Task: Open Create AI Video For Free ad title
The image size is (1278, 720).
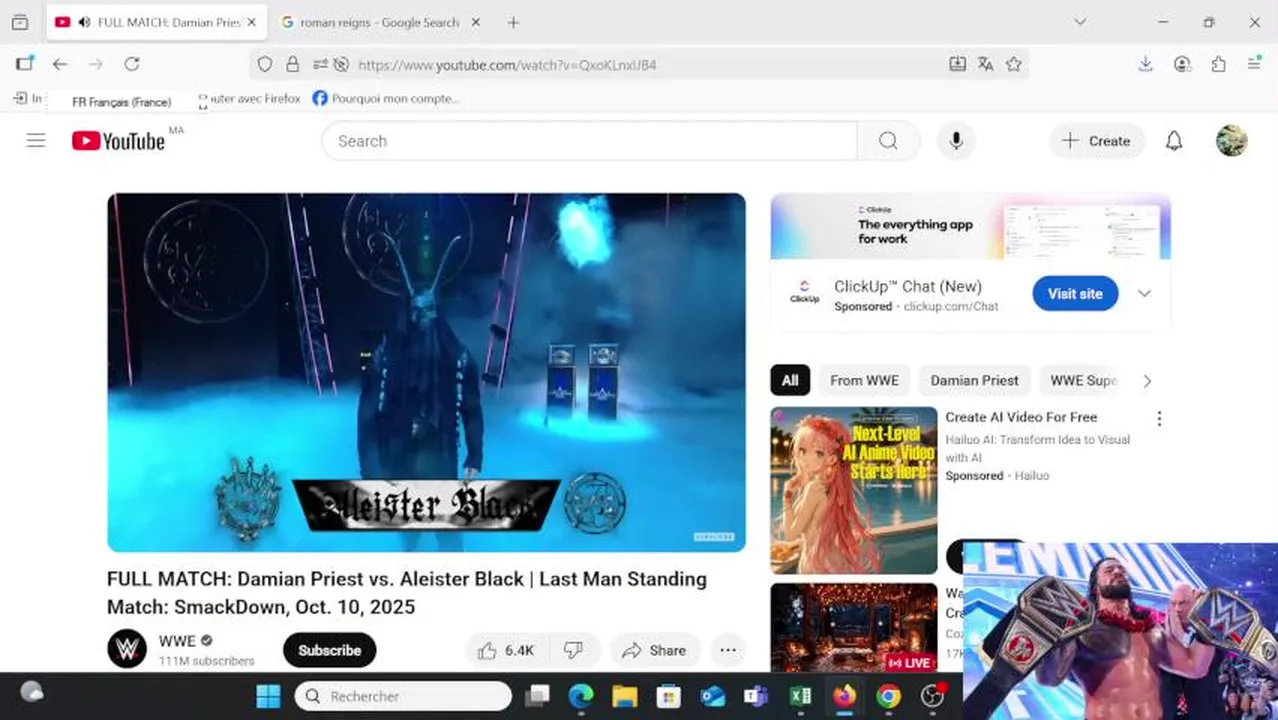Action: point(1021,417)
